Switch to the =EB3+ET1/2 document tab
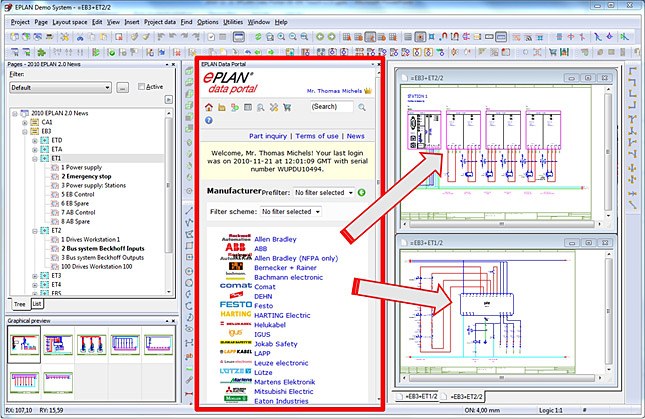Image resolution: width=645 pixels, height=419 pixels. pos(418,396)
